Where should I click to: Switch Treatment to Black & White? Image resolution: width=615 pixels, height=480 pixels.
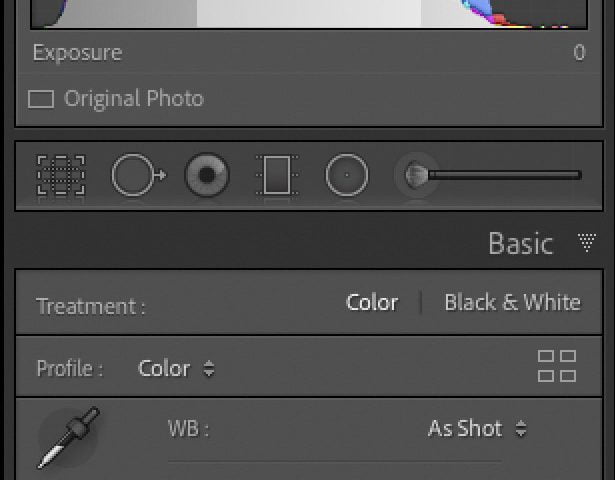(512, 303)
